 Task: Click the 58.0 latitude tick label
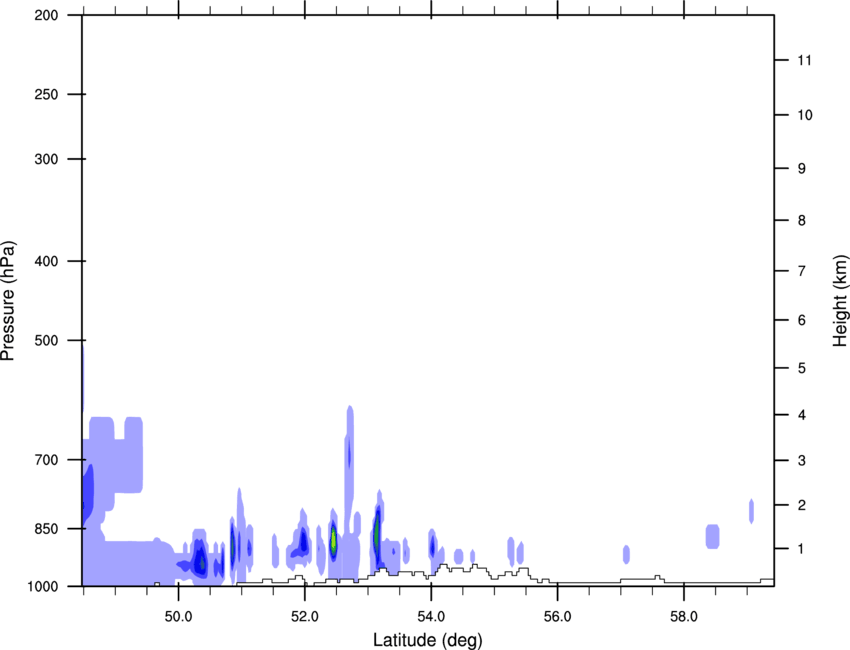pyautogui.click(x=684, y=617)
